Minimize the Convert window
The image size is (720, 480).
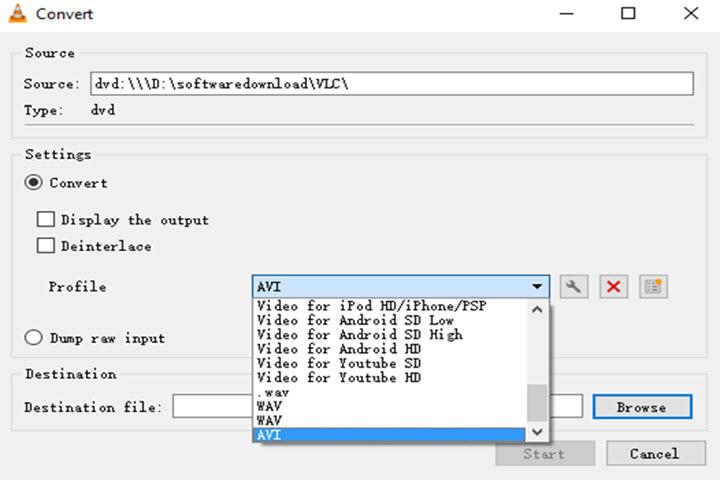point(567,13)
